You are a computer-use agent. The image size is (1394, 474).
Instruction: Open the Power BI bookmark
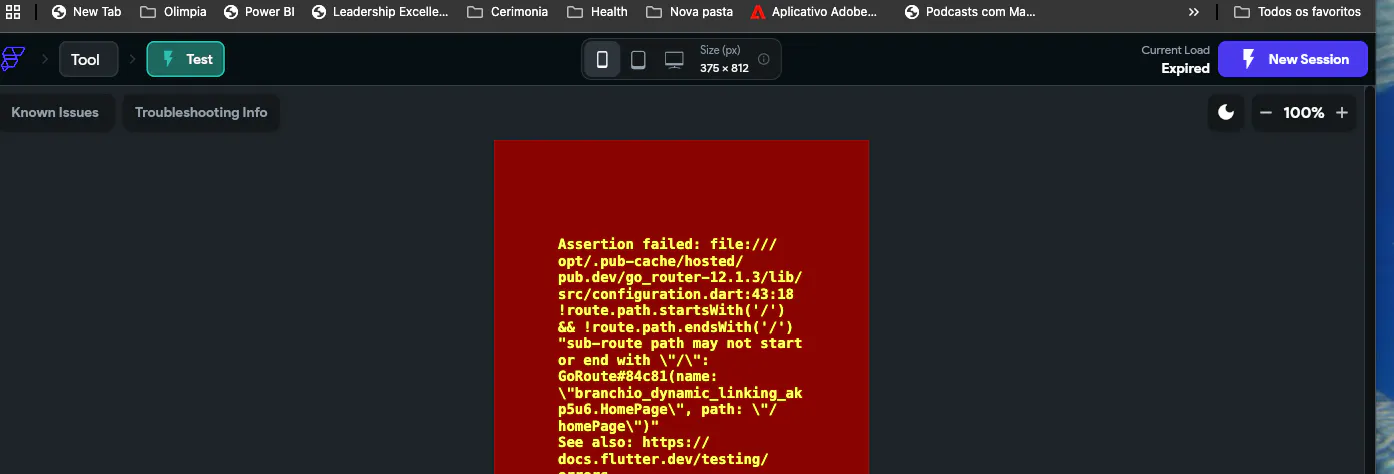tap(258, 12)
